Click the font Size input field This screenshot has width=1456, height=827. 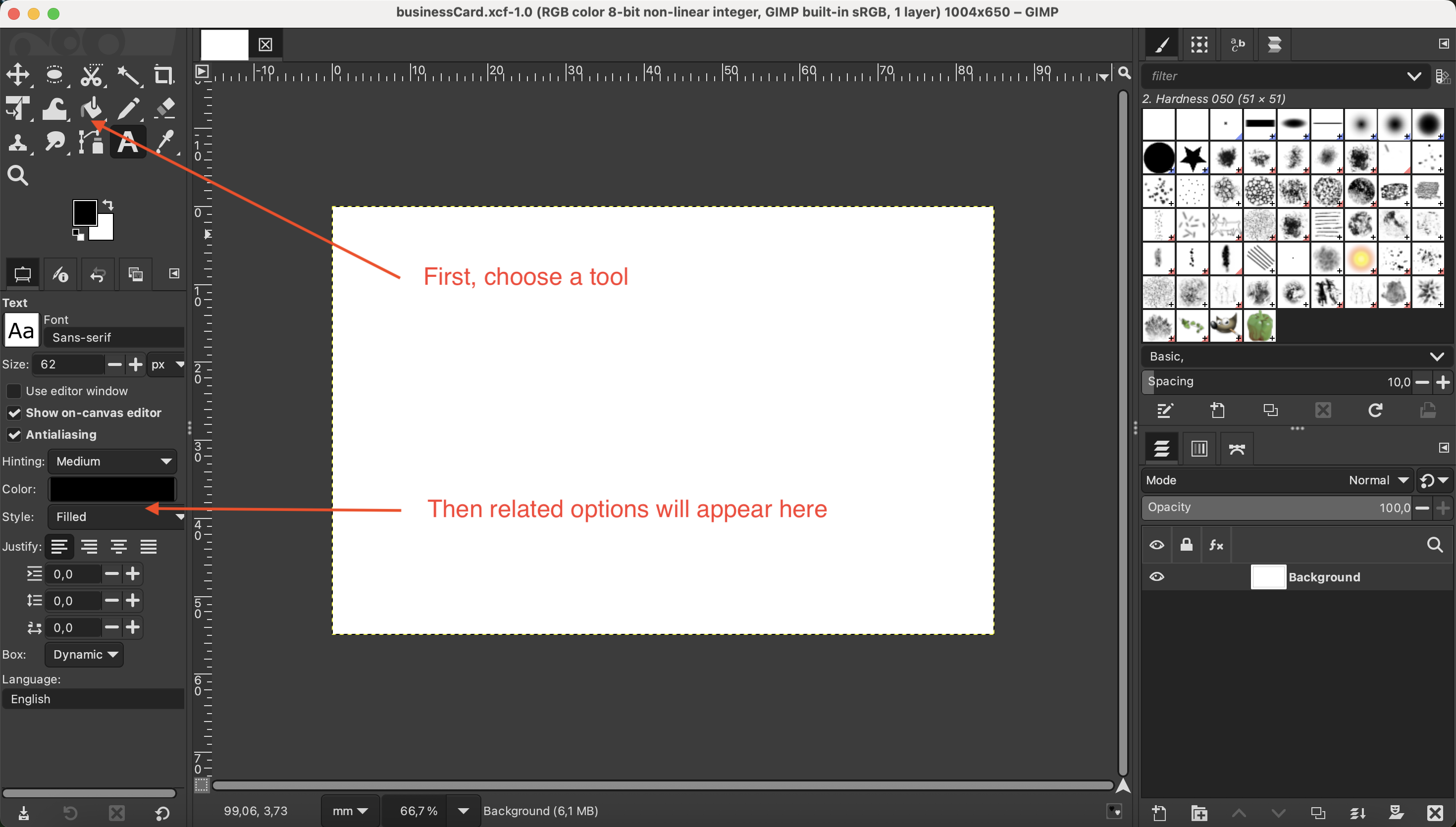[x=68, y=364]
